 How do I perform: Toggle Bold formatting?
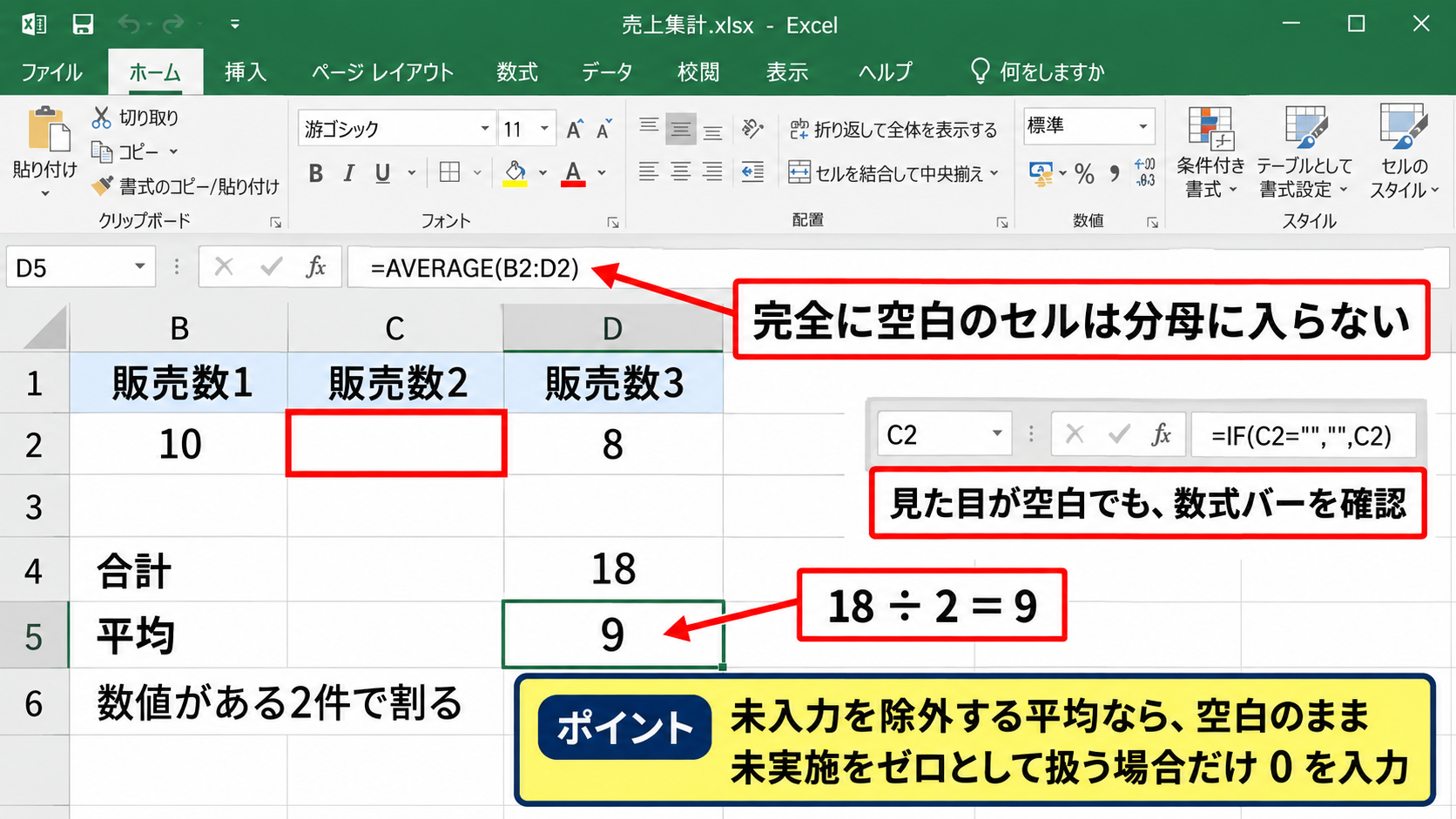[x=316, y=173]
